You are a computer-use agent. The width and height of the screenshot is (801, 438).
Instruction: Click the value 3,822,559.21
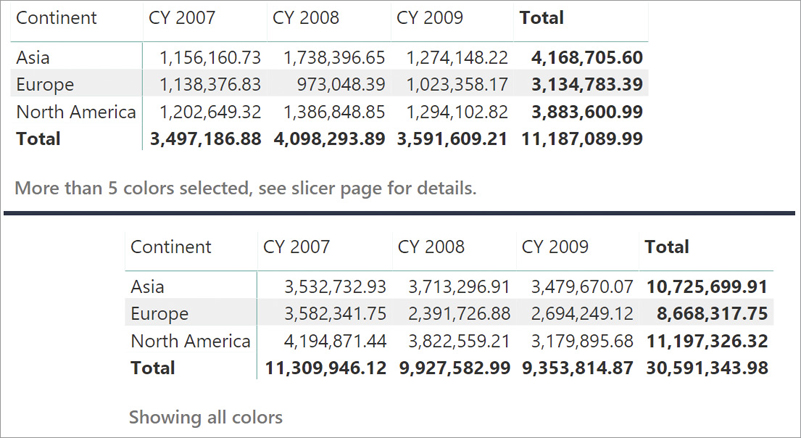pyautogui.click(x=459, y=341)
